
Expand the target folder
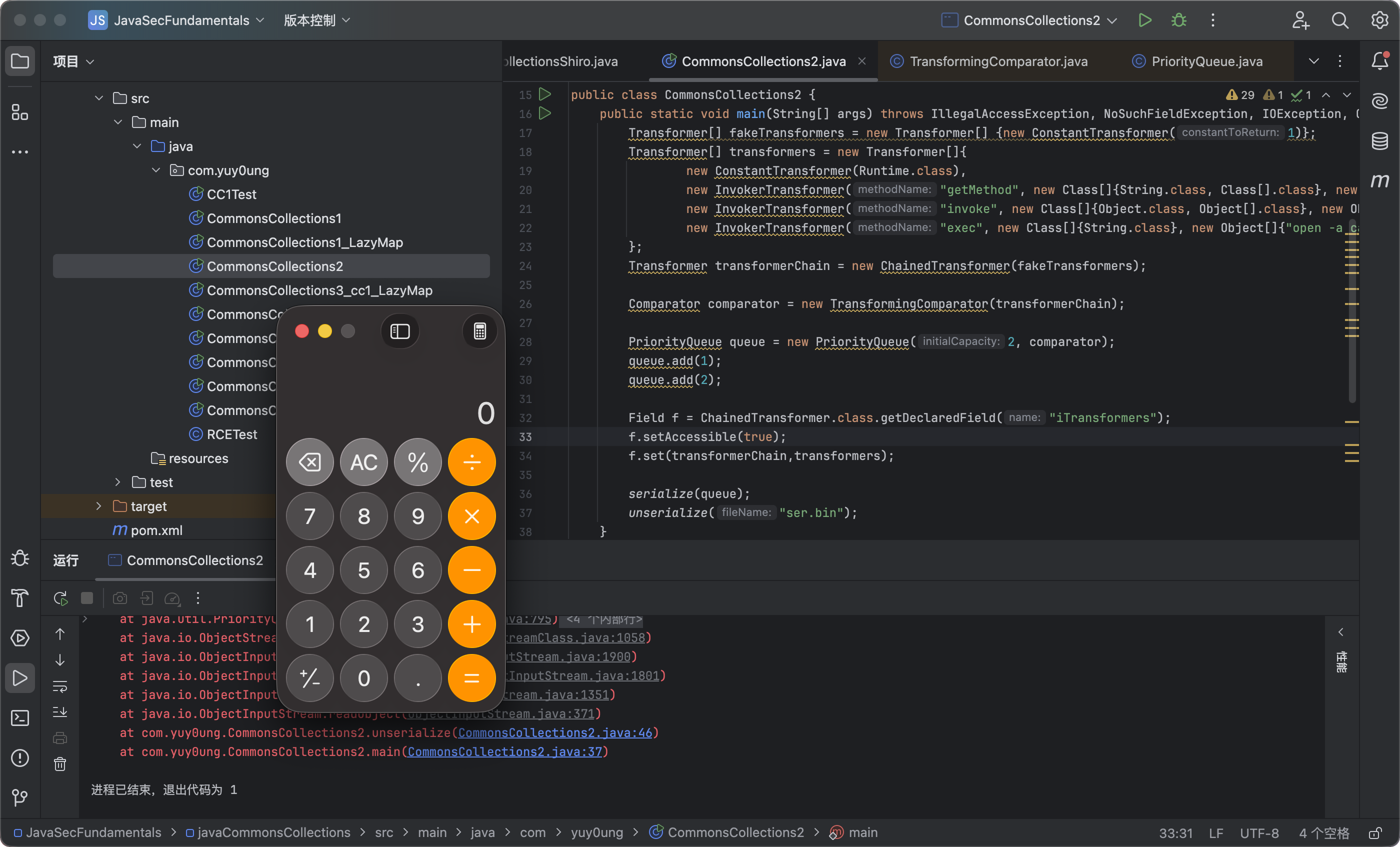[99, 506]
